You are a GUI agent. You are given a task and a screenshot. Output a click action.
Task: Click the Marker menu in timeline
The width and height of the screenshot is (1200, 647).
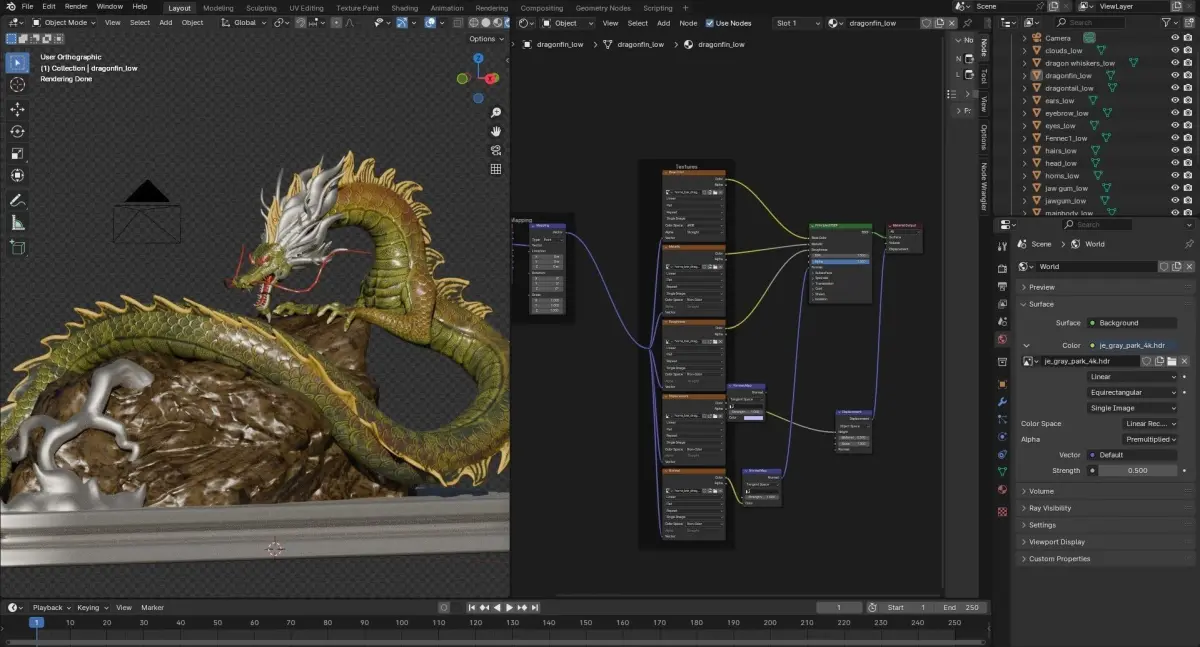(x=152, y=607)
